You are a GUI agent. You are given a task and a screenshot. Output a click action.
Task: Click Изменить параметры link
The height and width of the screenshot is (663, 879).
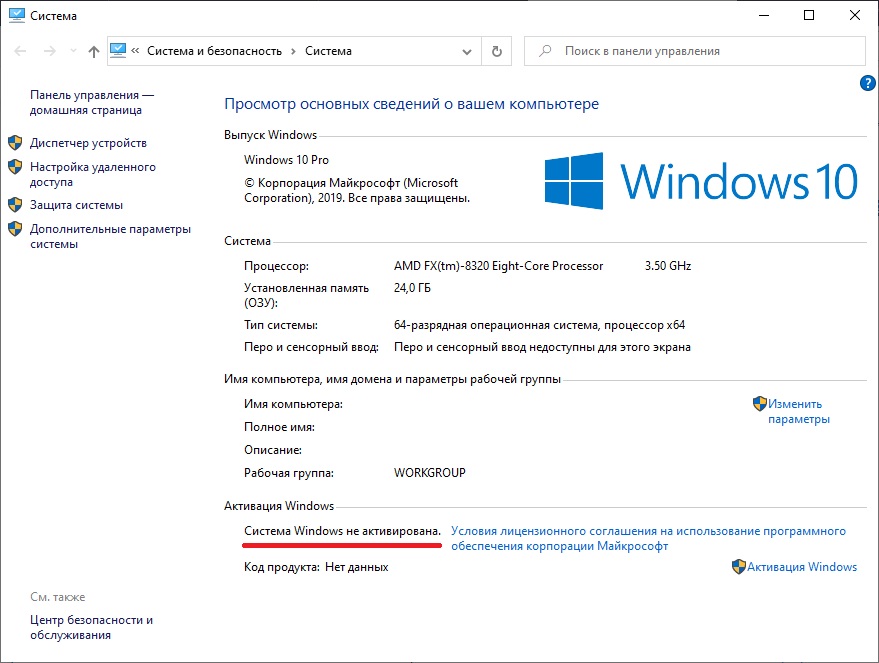tap(798, 411)
